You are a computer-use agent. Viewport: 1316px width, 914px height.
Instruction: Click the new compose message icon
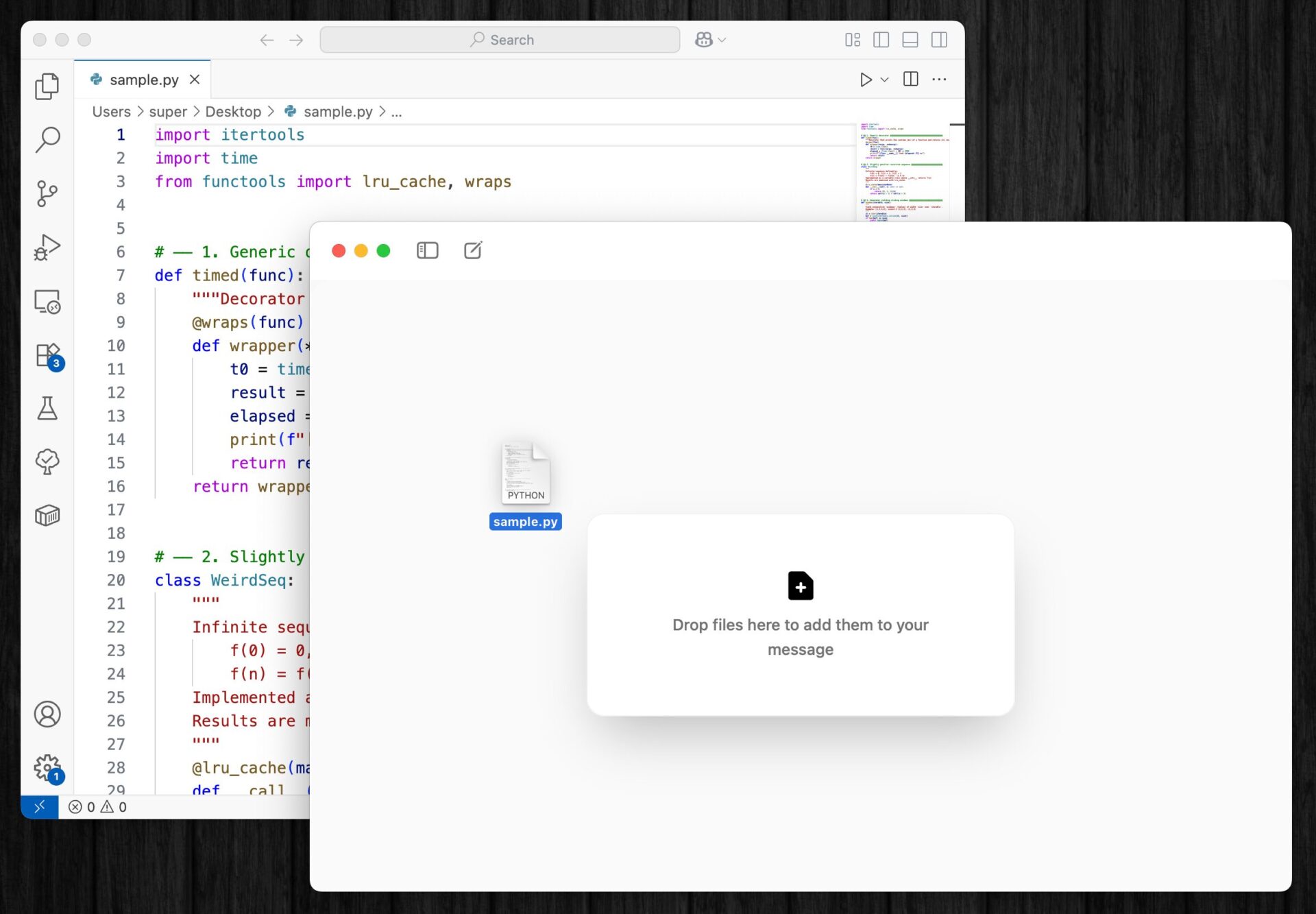coord(473,250)
